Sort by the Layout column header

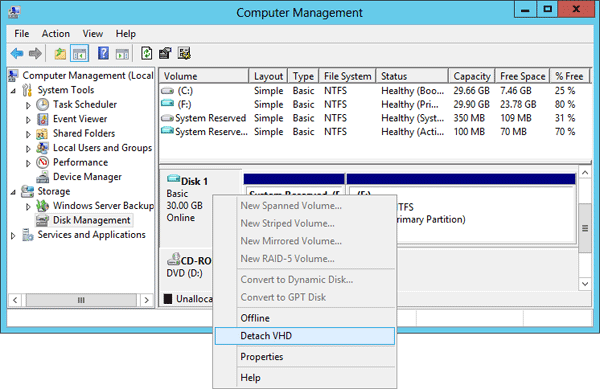(268, 76)
